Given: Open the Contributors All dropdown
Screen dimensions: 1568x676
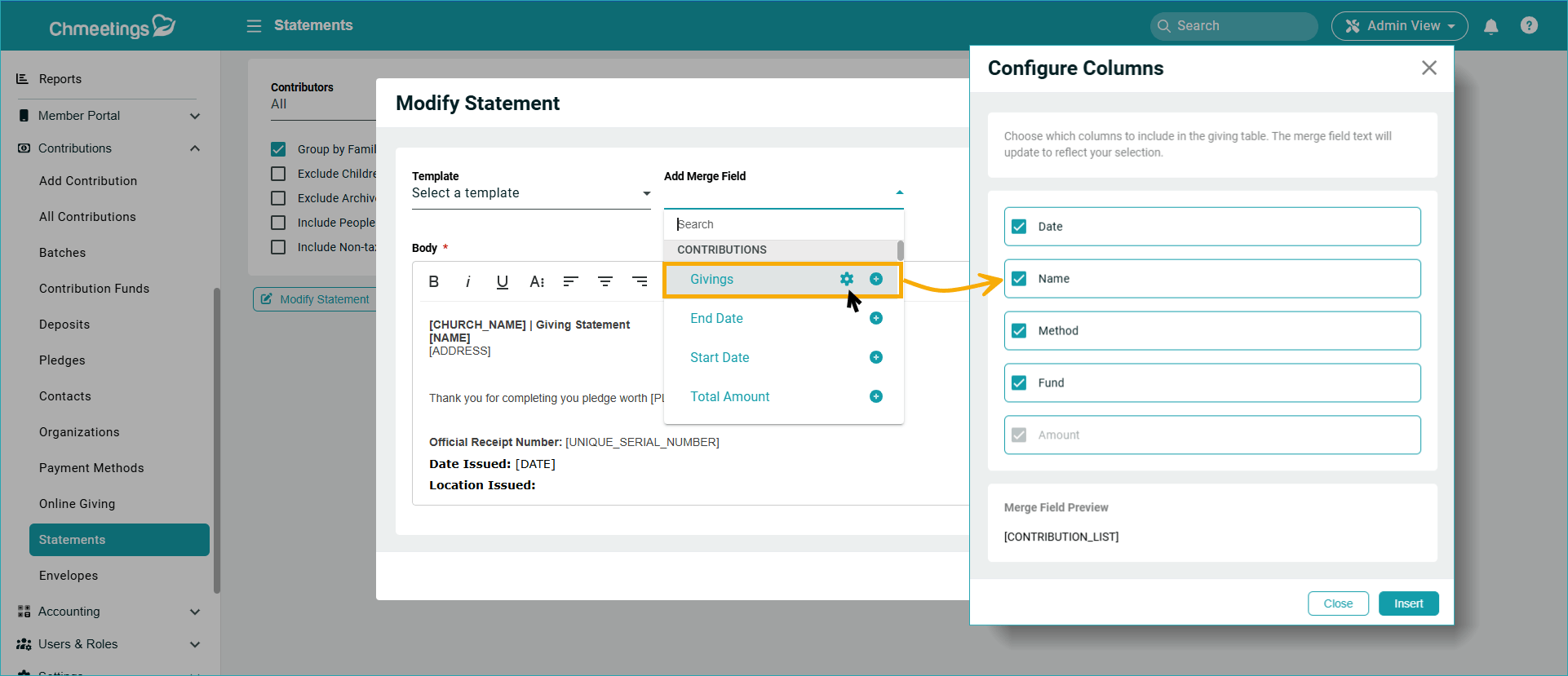Looking at the screenshot, I should 323,104.
